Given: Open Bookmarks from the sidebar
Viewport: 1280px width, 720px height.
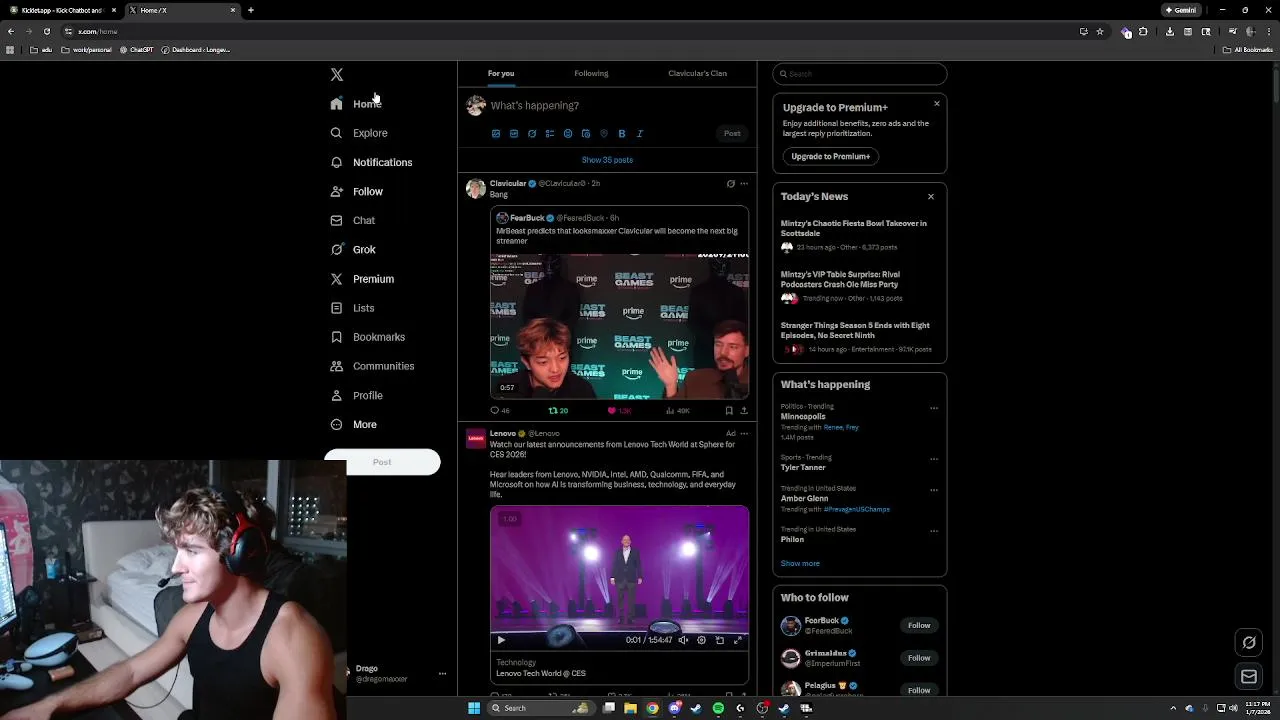Looking at the screenshot, I should tap(367, 337).
